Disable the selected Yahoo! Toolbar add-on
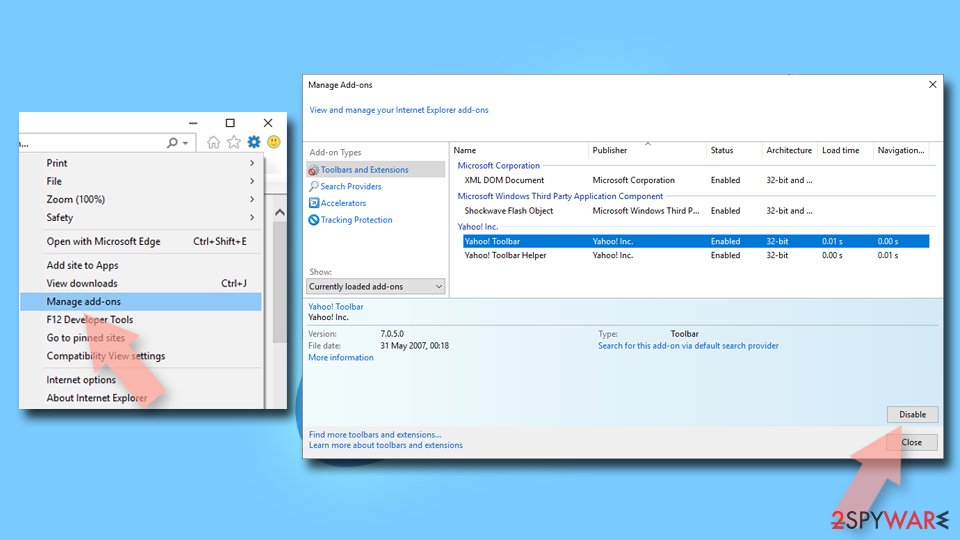 (912, 414)
